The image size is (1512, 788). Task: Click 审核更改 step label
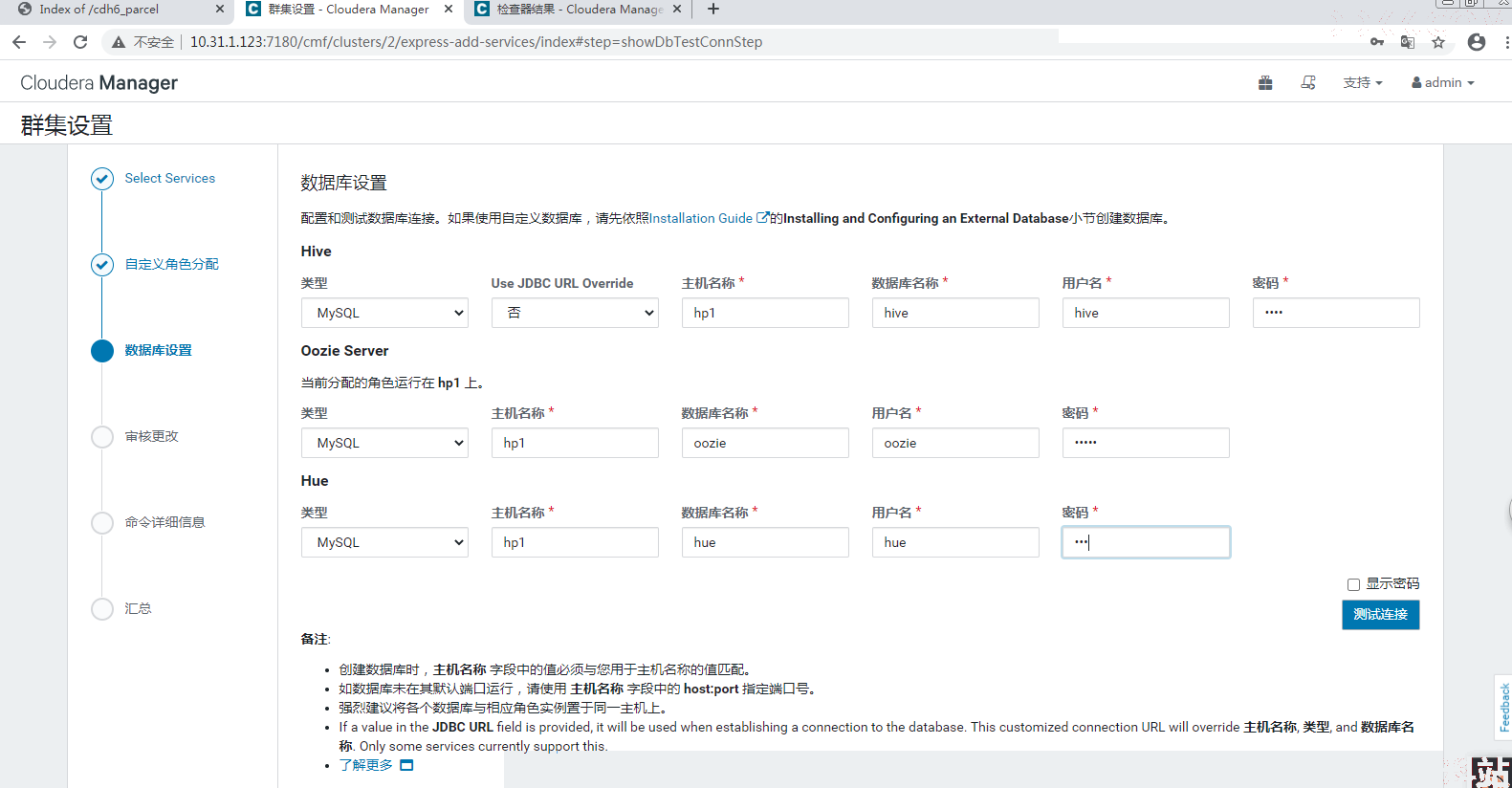pos(152,436)
